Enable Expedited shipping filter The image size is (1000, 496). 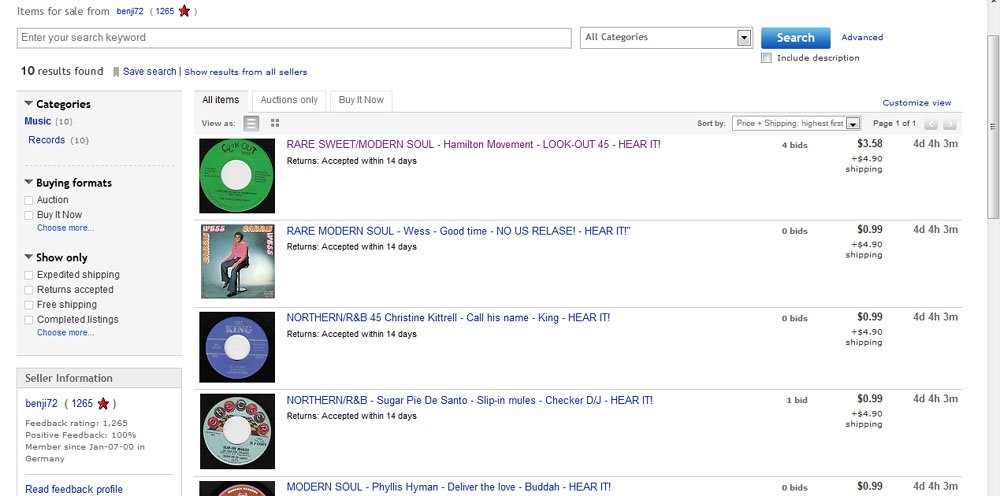pyautogui.click(x=29, y=275)
